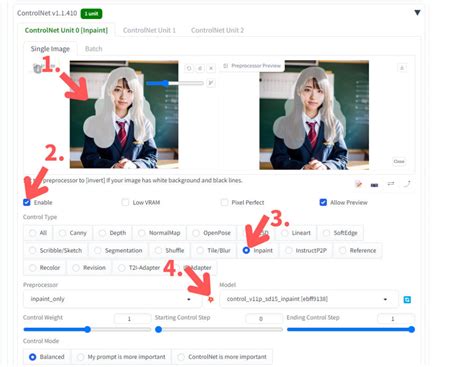Open the brush size tool
474x367 pixels.
210,83
